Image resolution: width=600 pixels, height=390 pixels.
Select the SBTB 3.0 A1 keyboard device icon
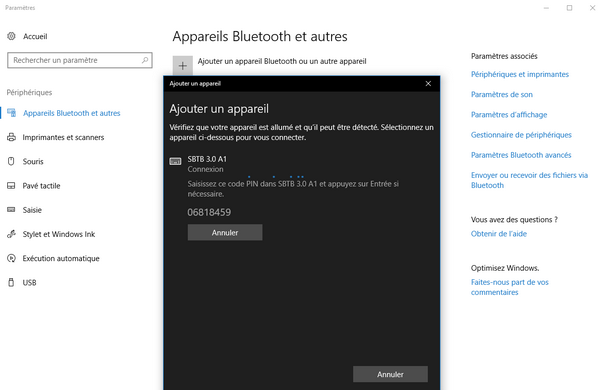click(175, 161)
